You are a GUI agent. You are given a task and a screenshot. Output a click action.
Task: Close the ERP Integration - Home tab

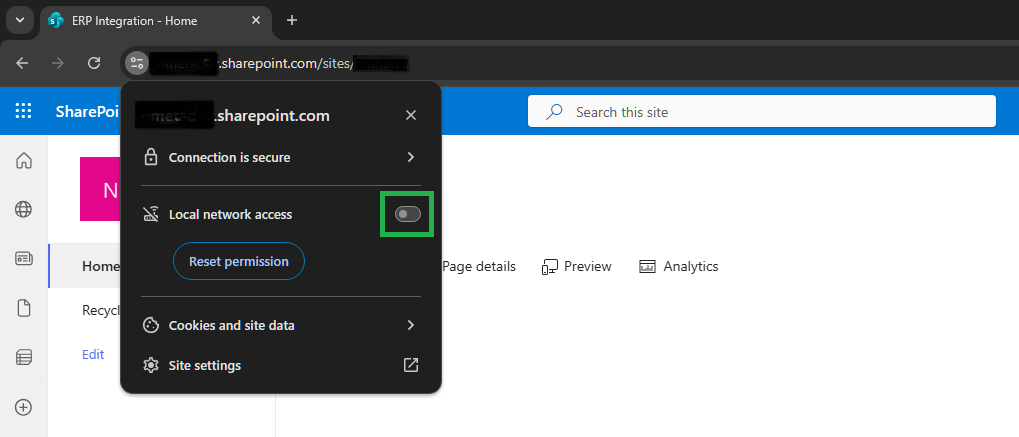click(256, 21)
